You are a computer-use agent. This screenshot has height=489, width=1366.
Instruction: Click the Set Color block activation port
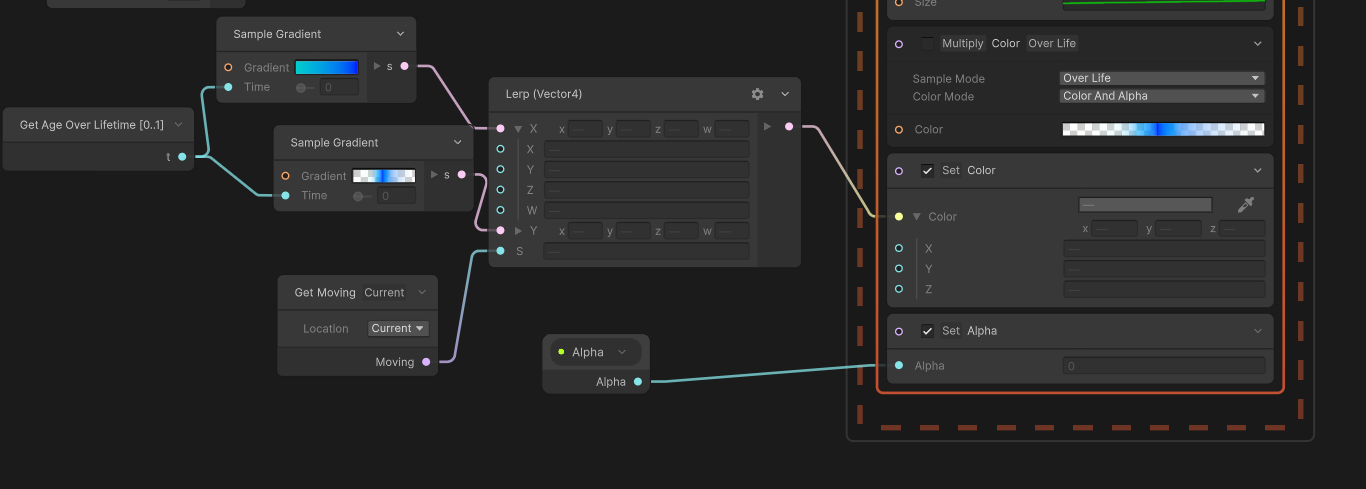pos(899,171)
